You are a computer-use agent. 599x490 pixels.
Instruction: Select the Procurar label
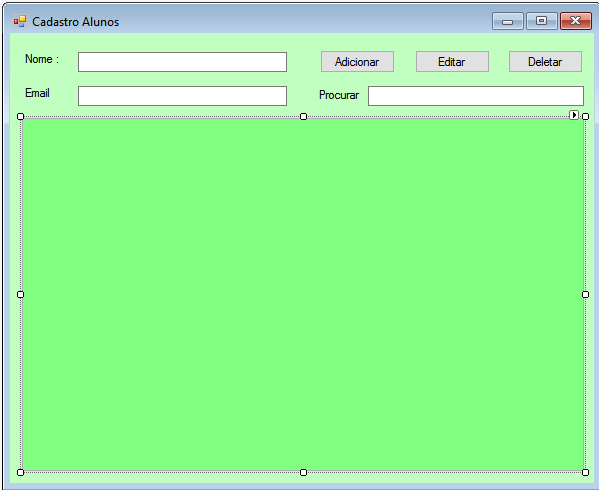(339, 95)
